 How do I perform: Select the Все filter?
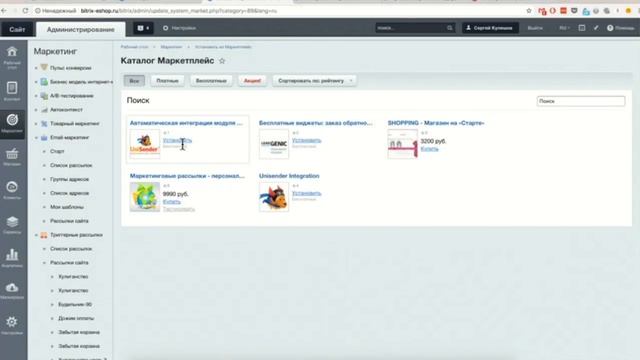click(134, 81)
